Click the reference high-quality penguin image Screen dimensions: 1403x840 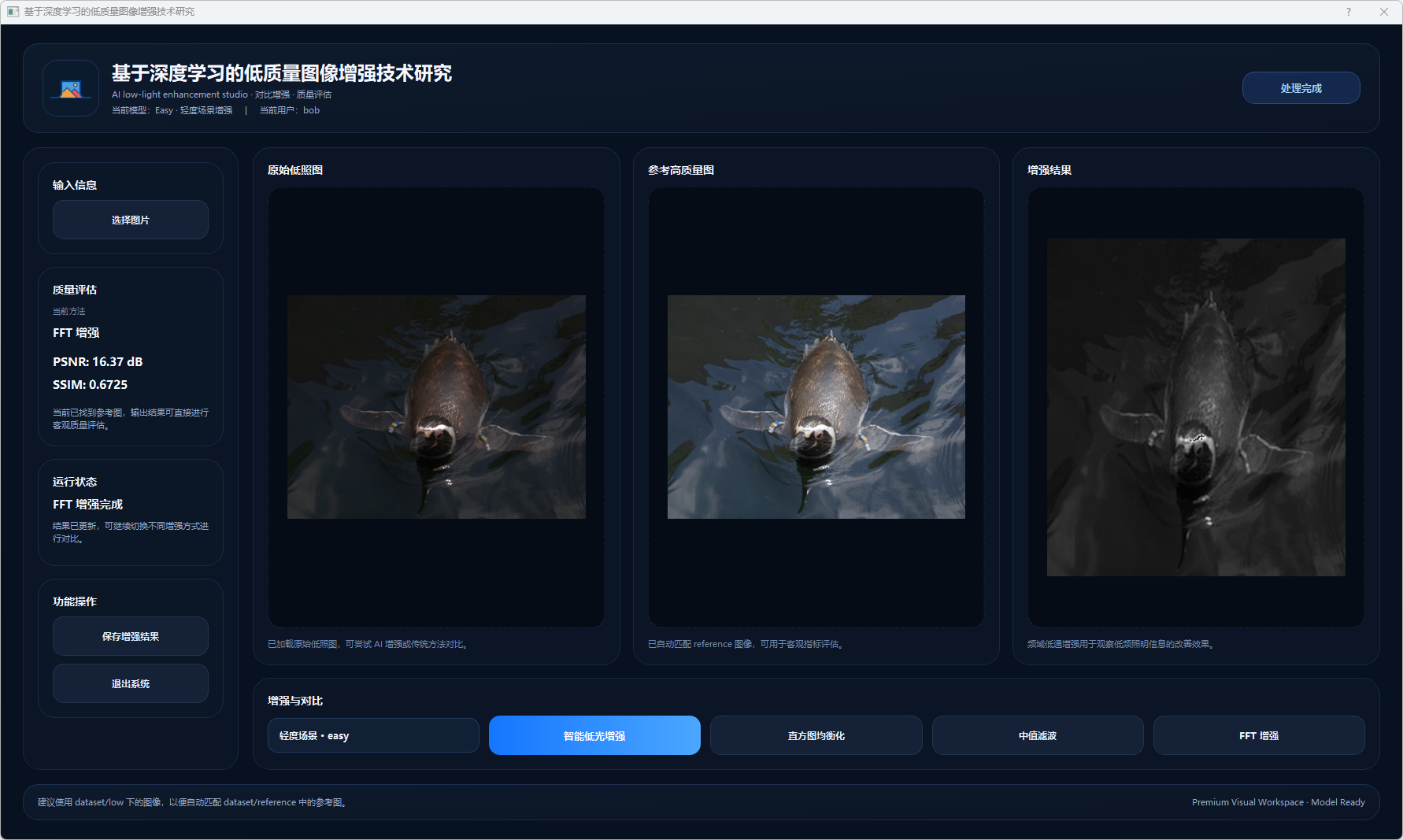(x=816, y=407)
